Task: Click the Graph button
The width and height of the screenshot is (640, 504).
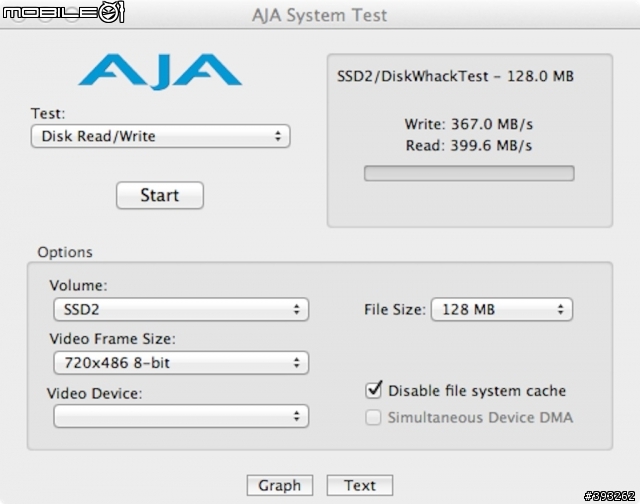Action: pyautogui.click(x=280, y=485)
